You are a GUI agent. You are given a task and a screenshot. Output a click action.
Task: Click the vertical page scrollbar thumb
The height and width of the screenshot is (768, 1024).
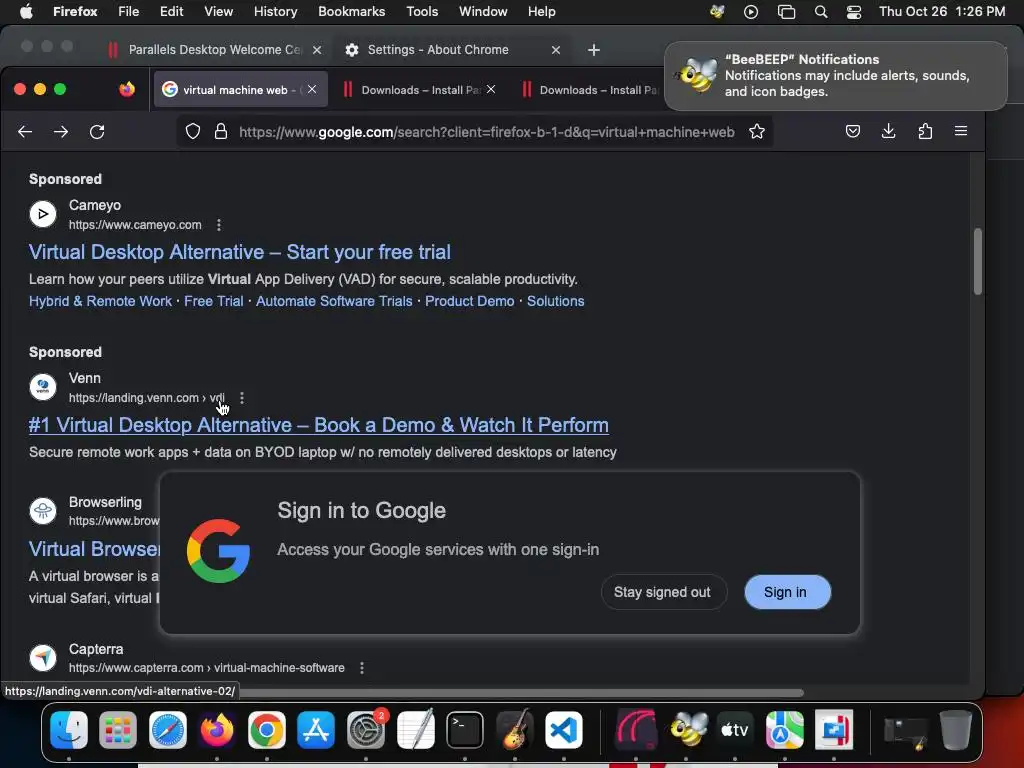click(x=978, y=261)
